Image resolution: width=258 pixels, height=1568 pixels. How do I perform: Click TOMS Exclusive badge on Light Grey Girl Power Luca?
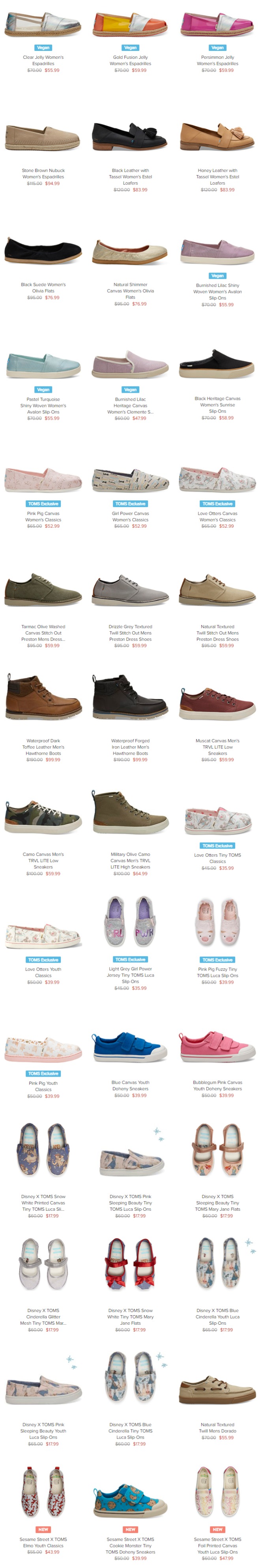(130, 959)
